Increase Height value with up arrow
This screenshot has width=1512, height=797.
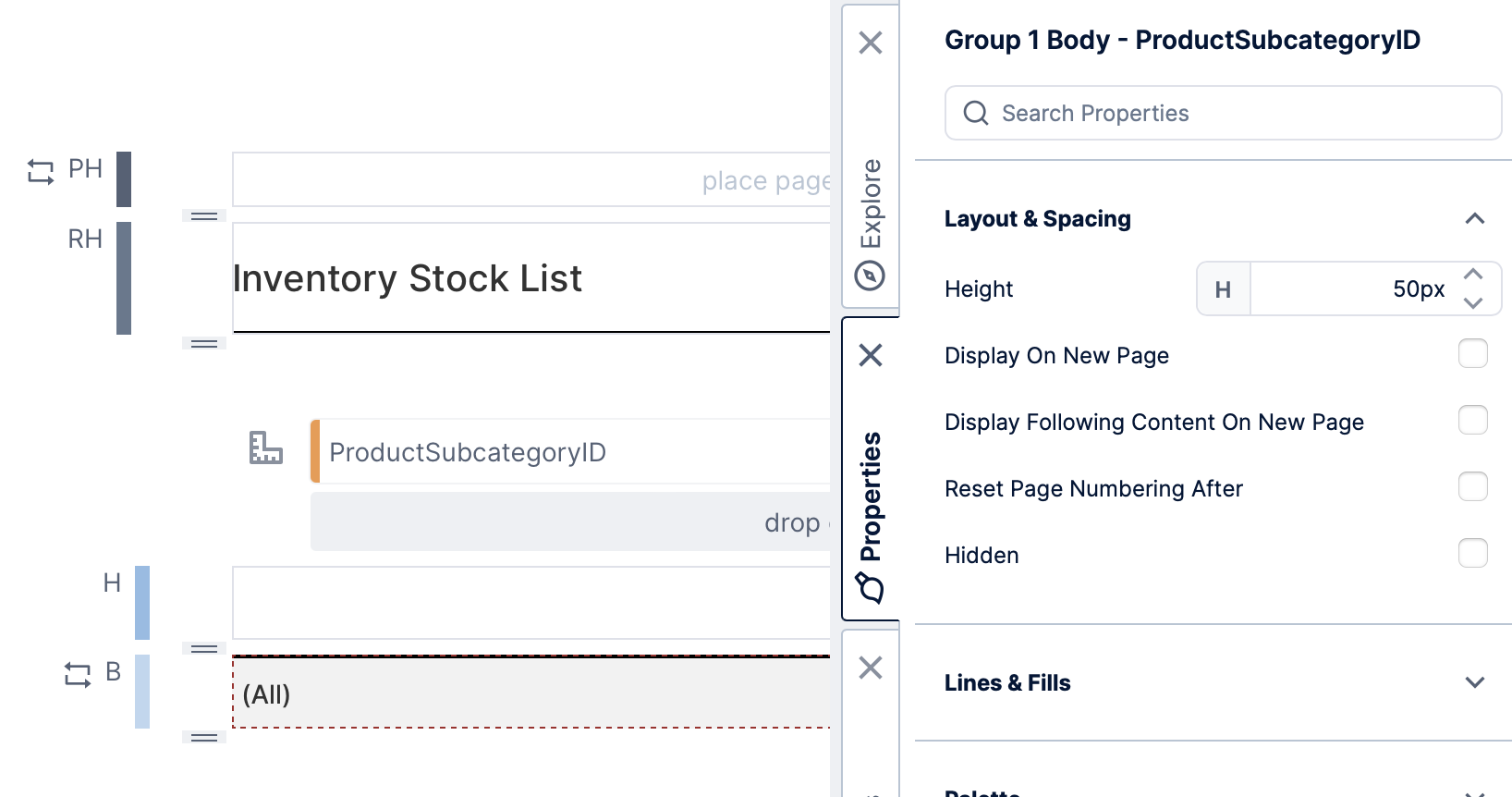[1473, 275]
